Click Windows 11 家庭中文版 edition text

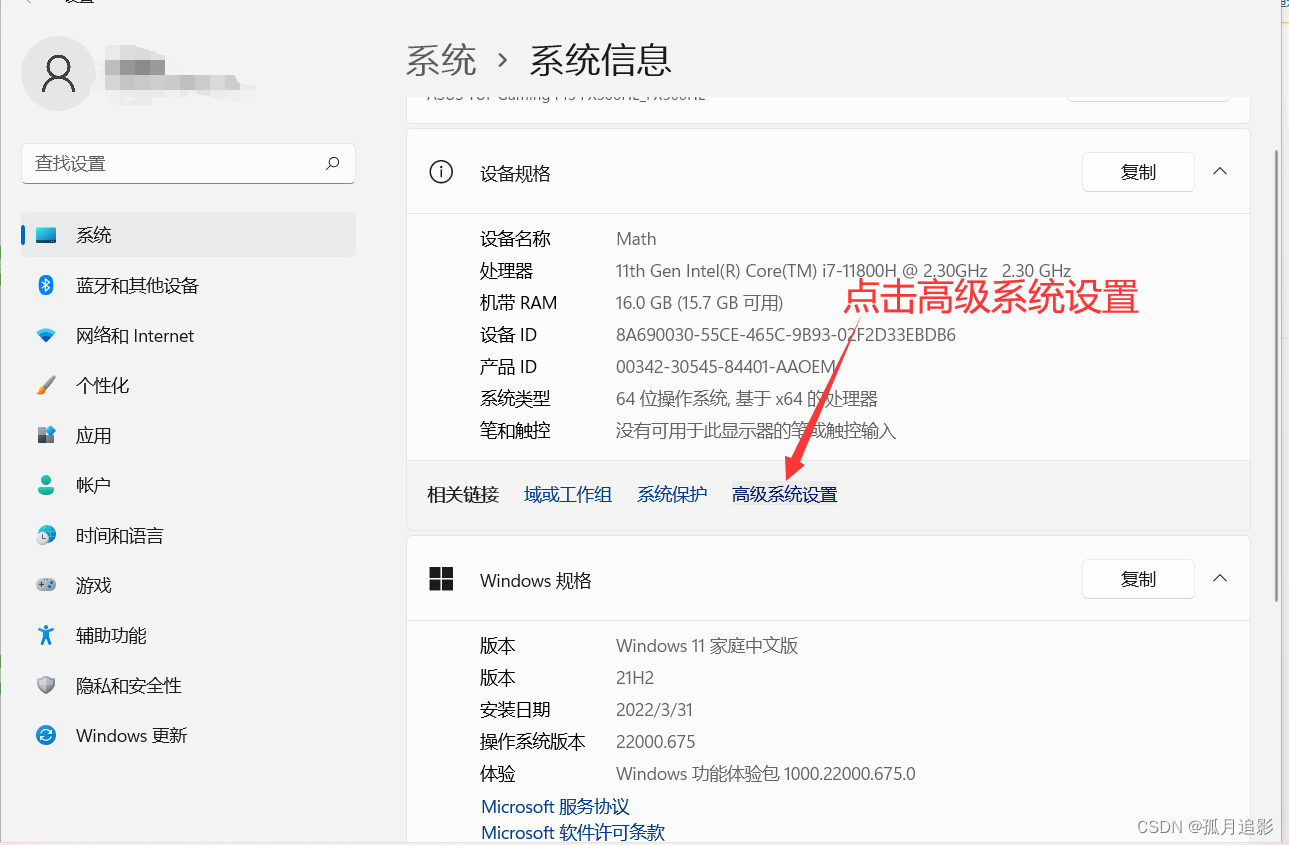pyautogui.click(x=707, y=646)
